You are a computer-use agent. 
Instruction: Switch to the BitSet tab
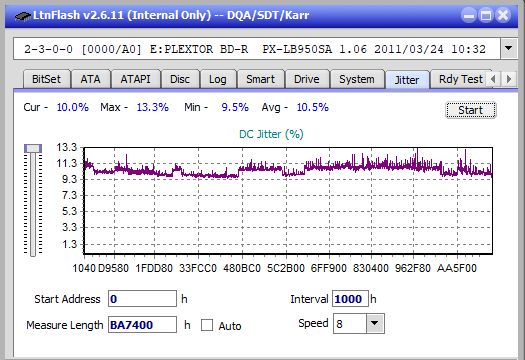(47, 79)
